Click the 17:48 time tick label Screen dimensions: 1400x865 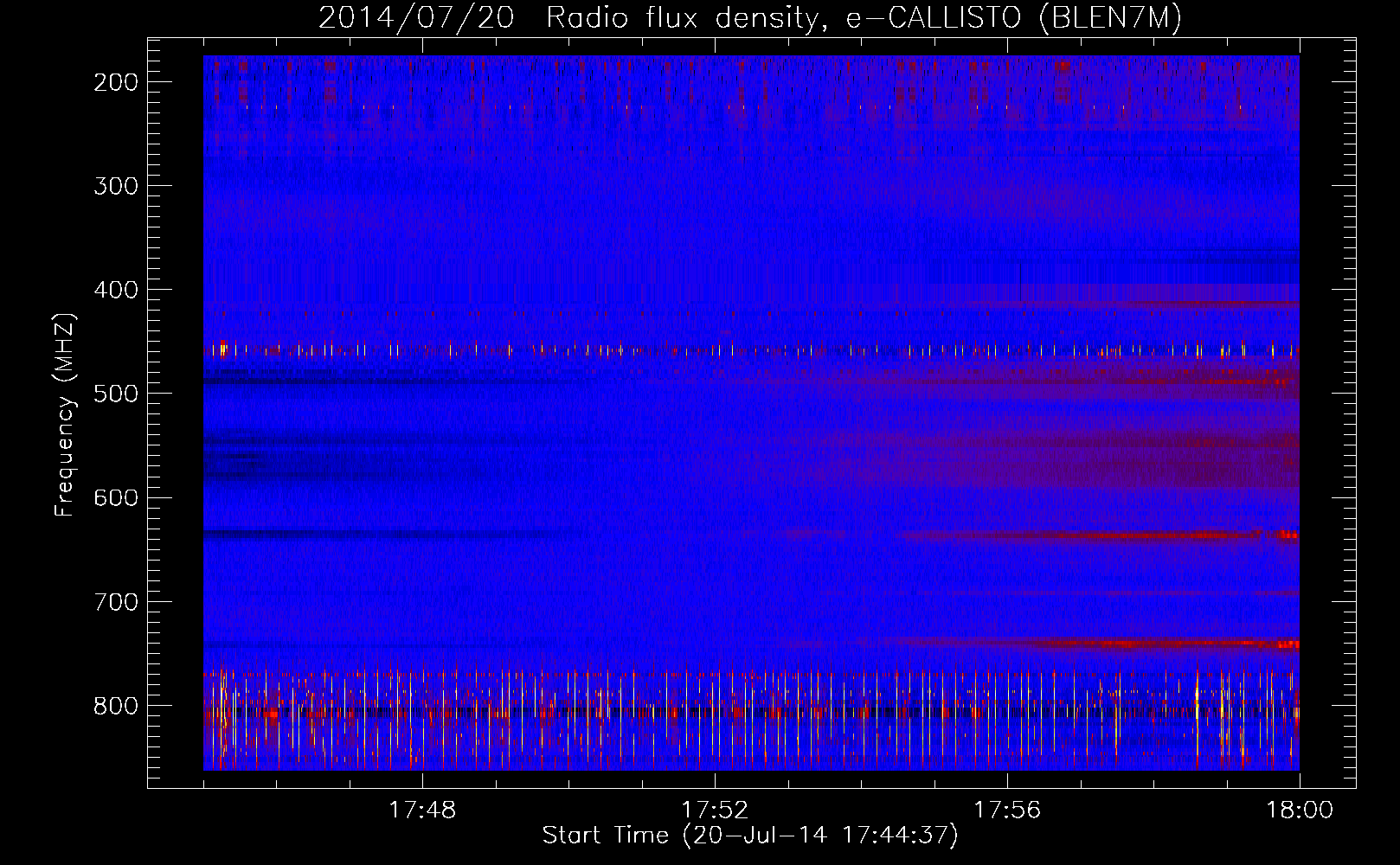click(x=422, y=811)
